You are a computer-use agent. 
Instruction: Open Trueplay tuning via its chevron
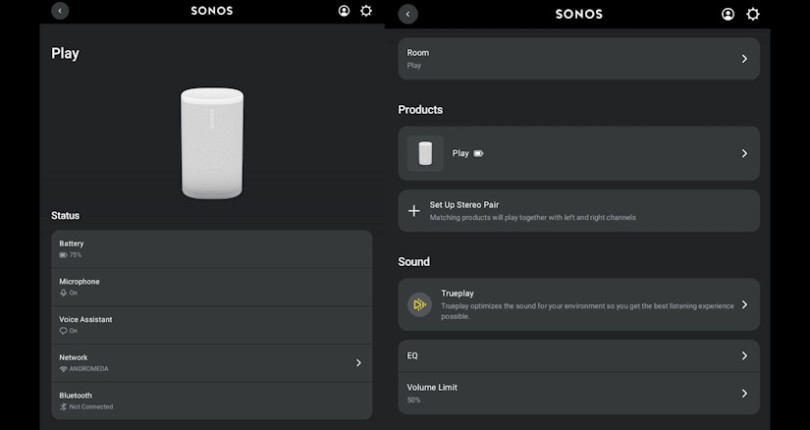click(x=744, y=304)
